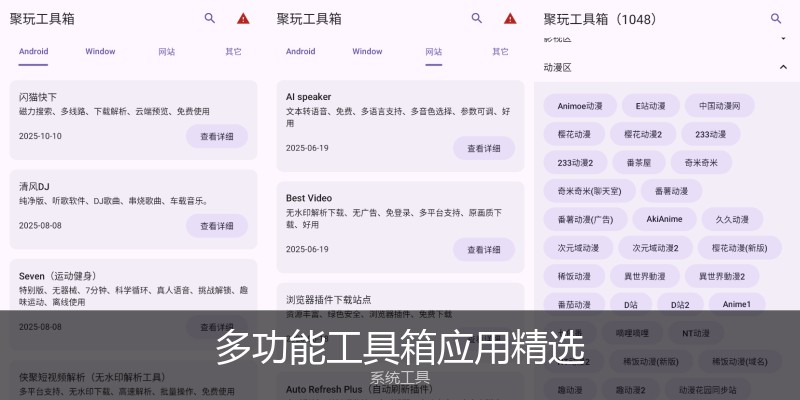Click the 2025-08-08 date on 清风DJ
Viewport: 800px width, 400px height.
point(40,226)
